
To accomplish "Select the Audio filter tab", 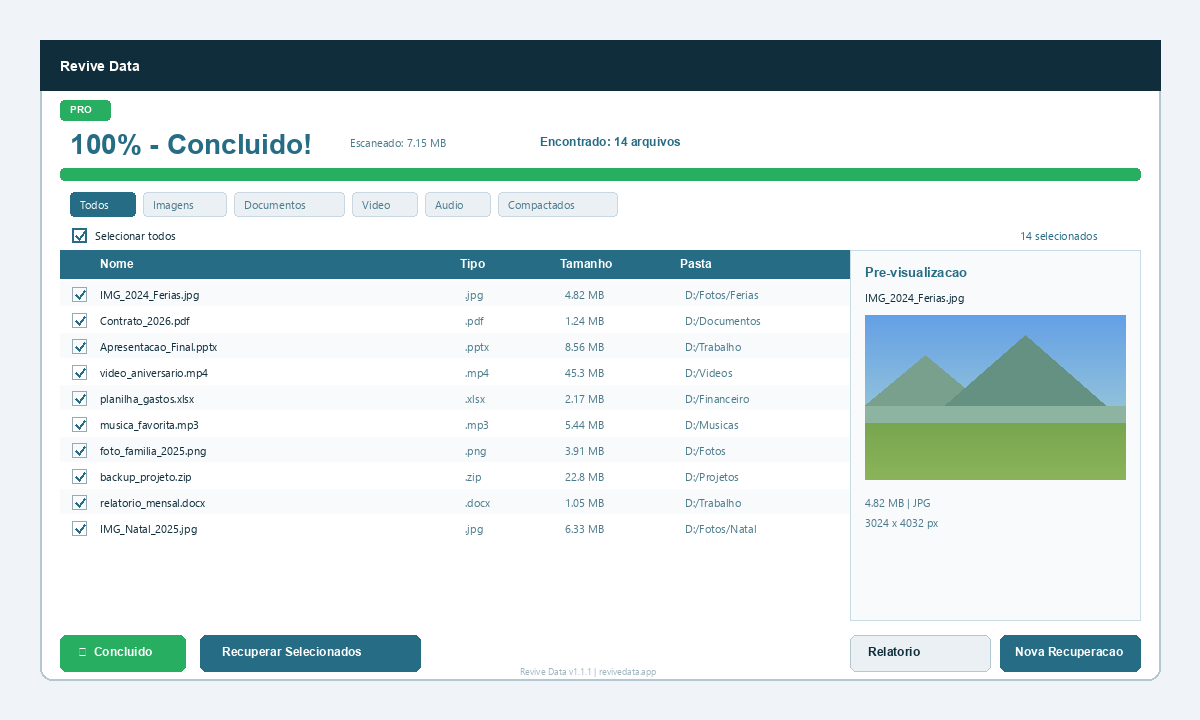I will (457, 204).
